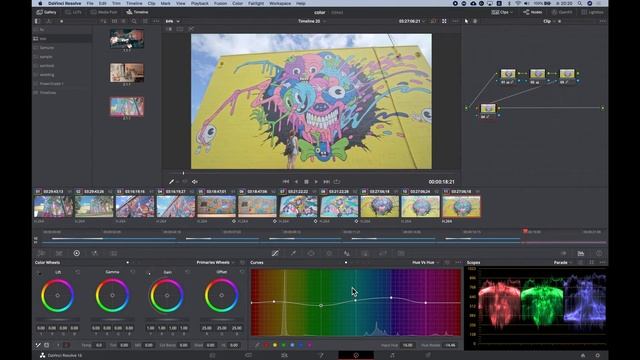
Task: Select green hue swatch below curves
Action: pos(284,345)
